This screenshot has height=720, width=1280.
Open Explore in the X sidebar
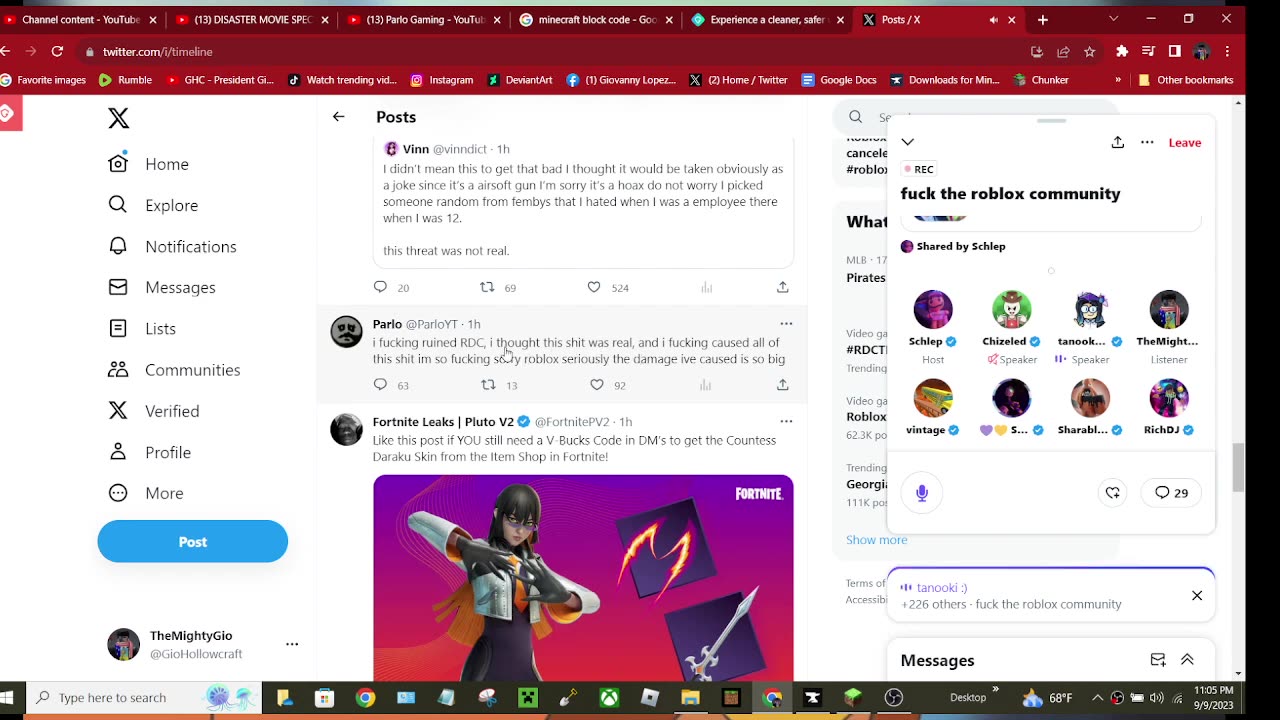click(x=152, y=205)
